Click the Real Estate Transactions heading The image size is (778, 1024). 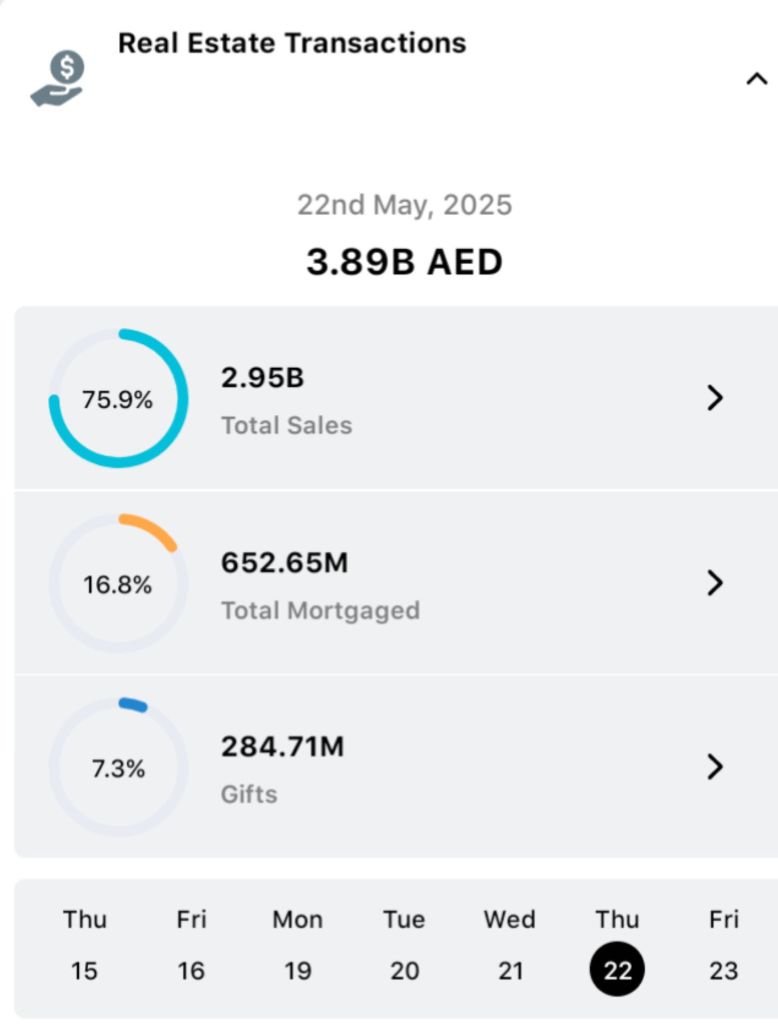click(x=292, y=43)
